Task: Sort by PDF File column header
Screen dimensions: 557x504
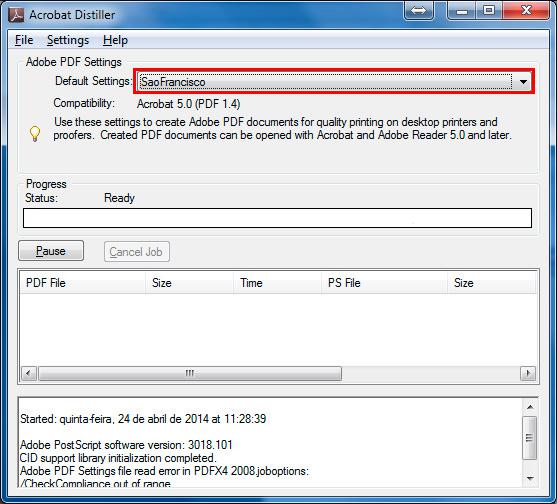Action: tap(83, 283)
